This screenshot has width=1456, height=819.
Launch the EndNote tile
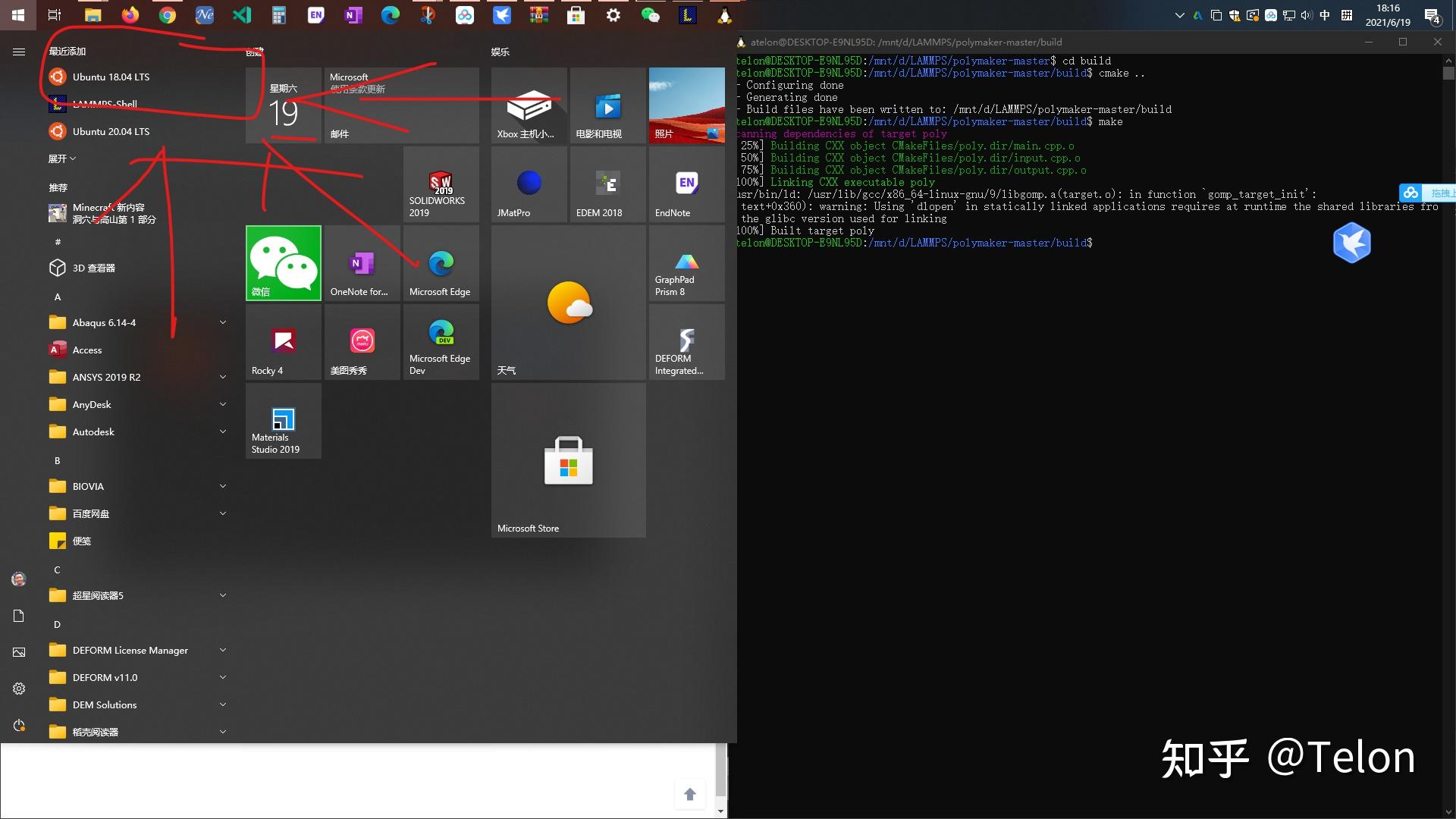687,184
